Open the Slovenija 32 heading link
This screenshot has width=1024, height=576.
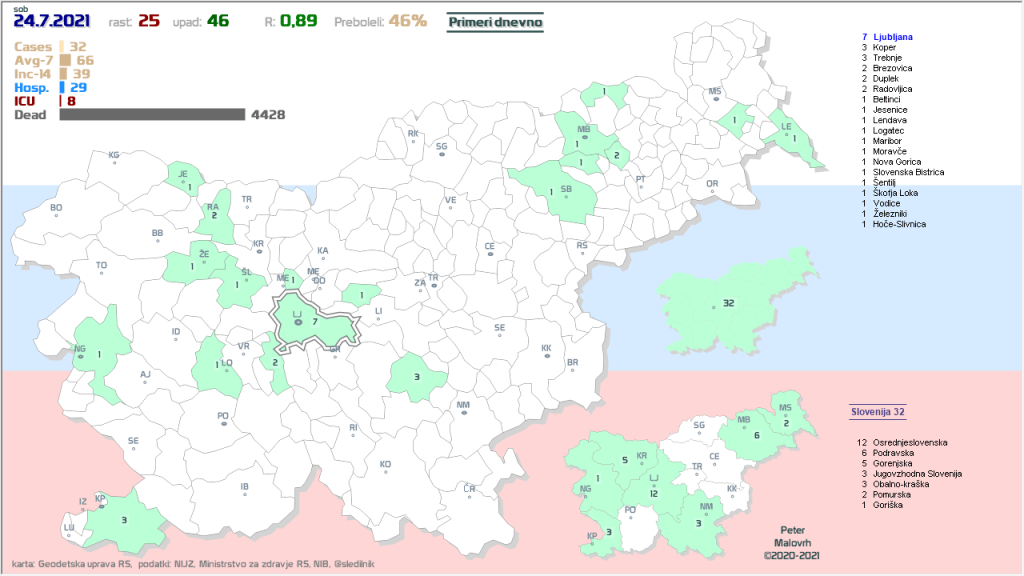click(x=878, y=411)
